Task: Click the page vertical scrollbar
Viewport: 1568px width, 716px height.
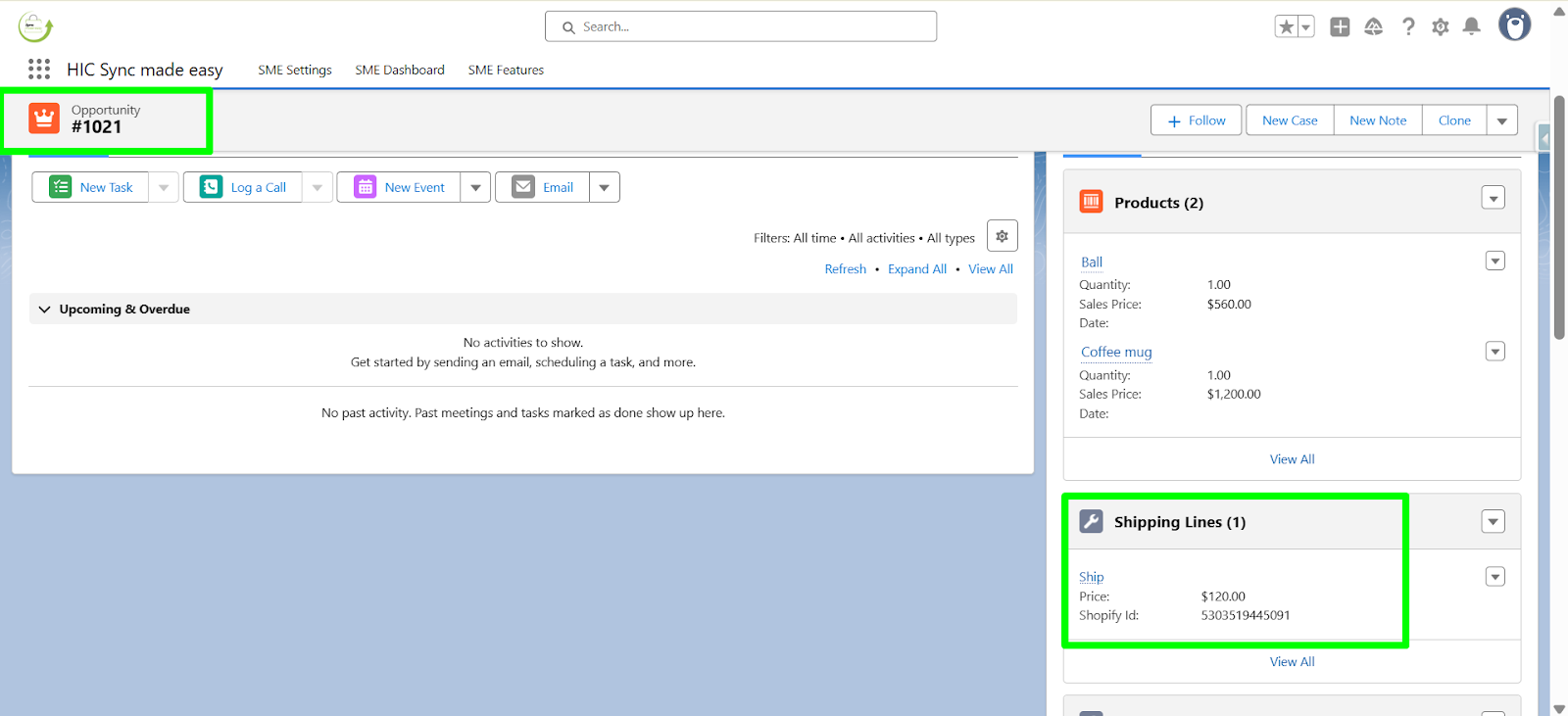Action: pos(1559,217)
